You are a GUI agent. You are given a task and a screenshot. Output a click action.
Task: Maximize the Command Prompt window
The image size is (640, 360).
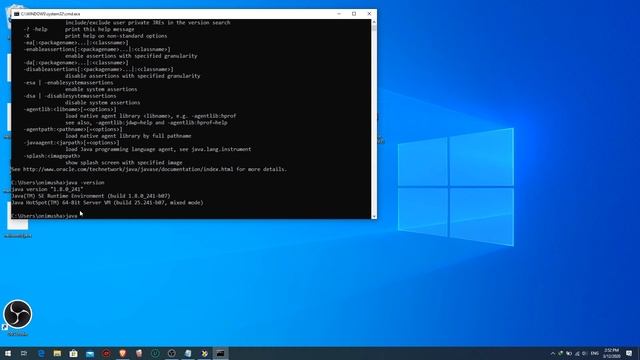pyautogui.click(x=354, y=14)
